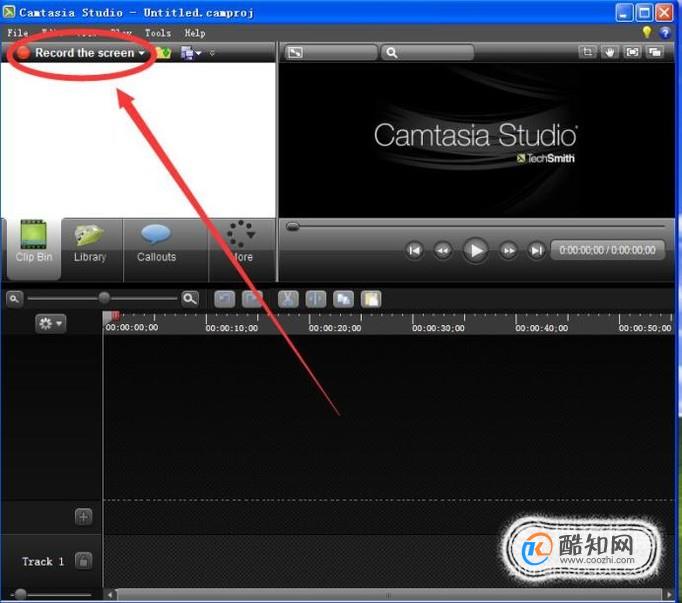
Task: Click the full screen preview icon
Action: click(x=632, y=52)
